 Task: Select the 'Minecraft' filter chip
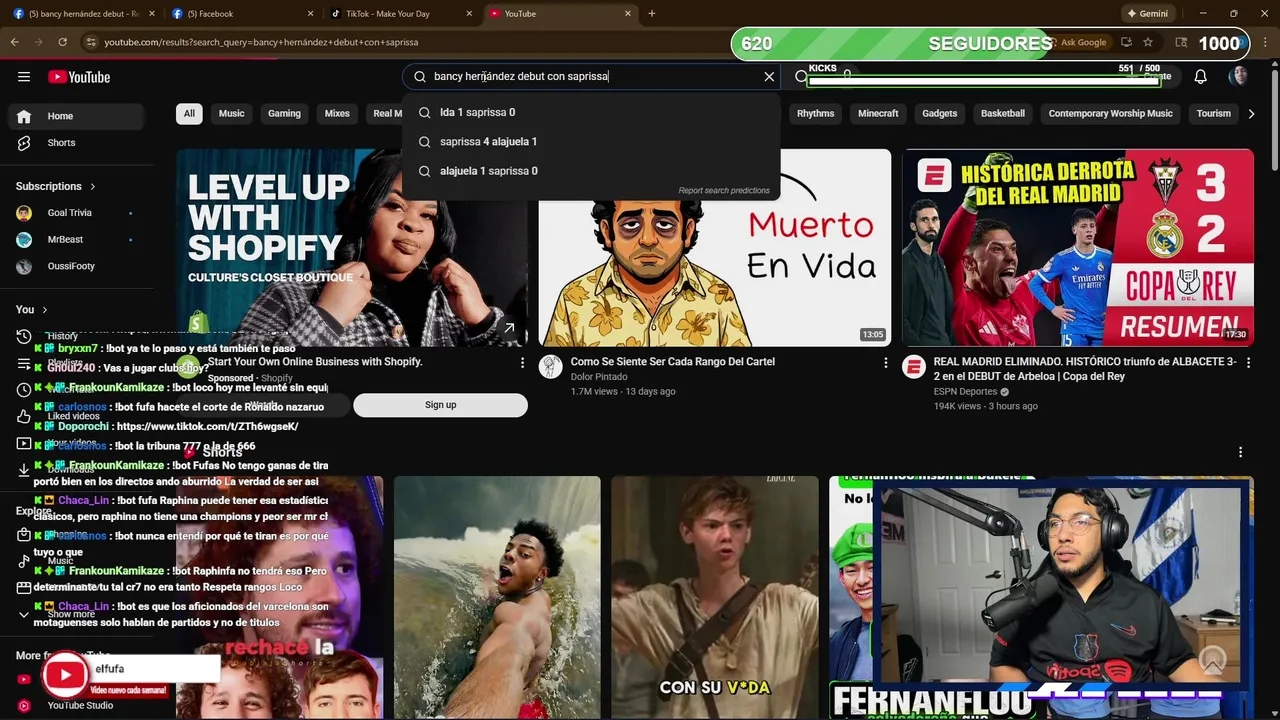(878, 113)
